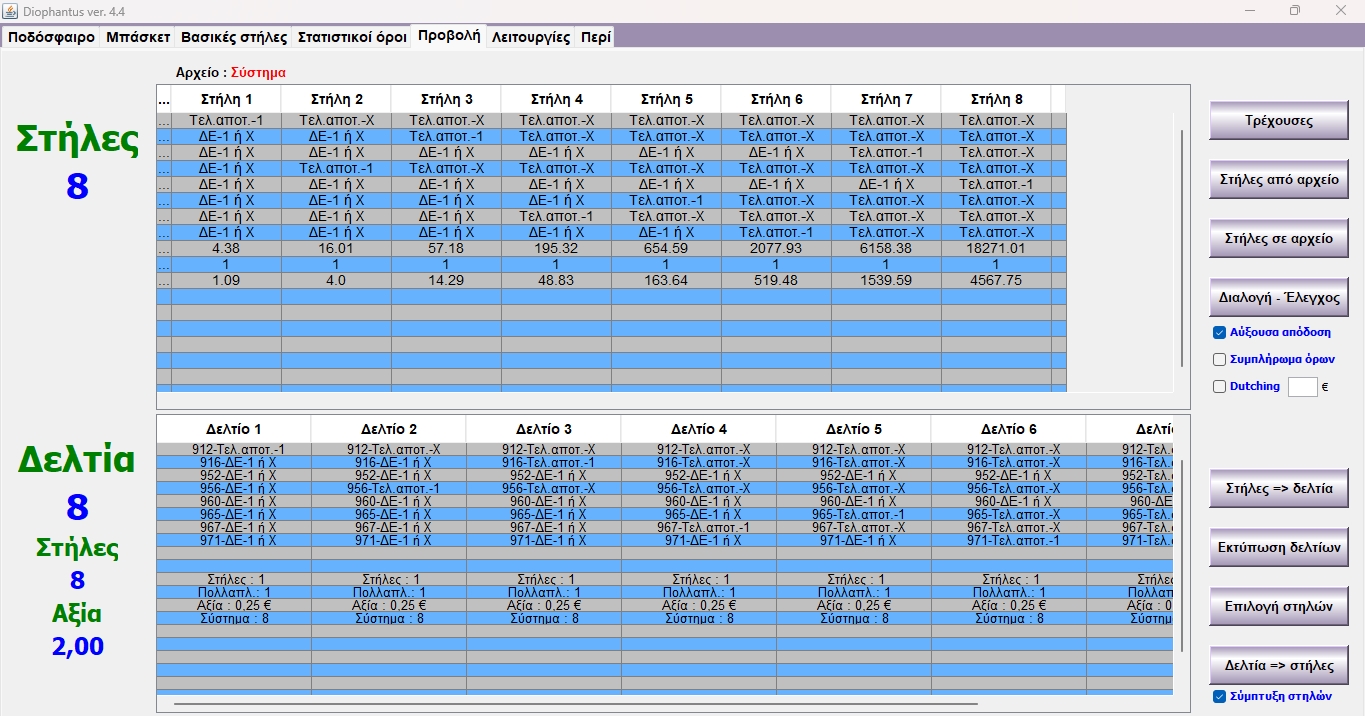Click Δελτία => στήλες button

click(x=1279, y=665)
